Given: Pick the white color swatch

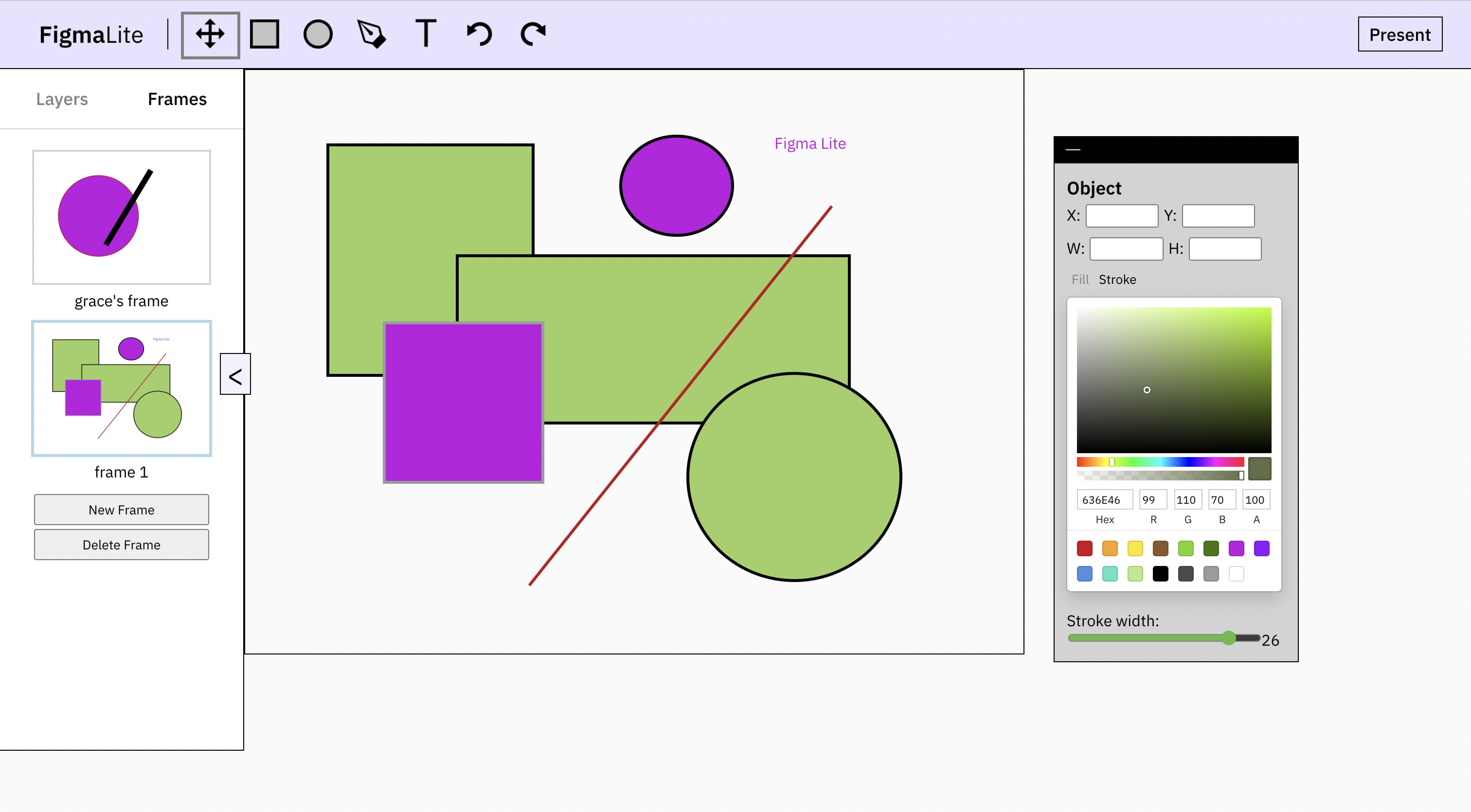Looking at the screenshot, I should click(x=1236, y=574).
